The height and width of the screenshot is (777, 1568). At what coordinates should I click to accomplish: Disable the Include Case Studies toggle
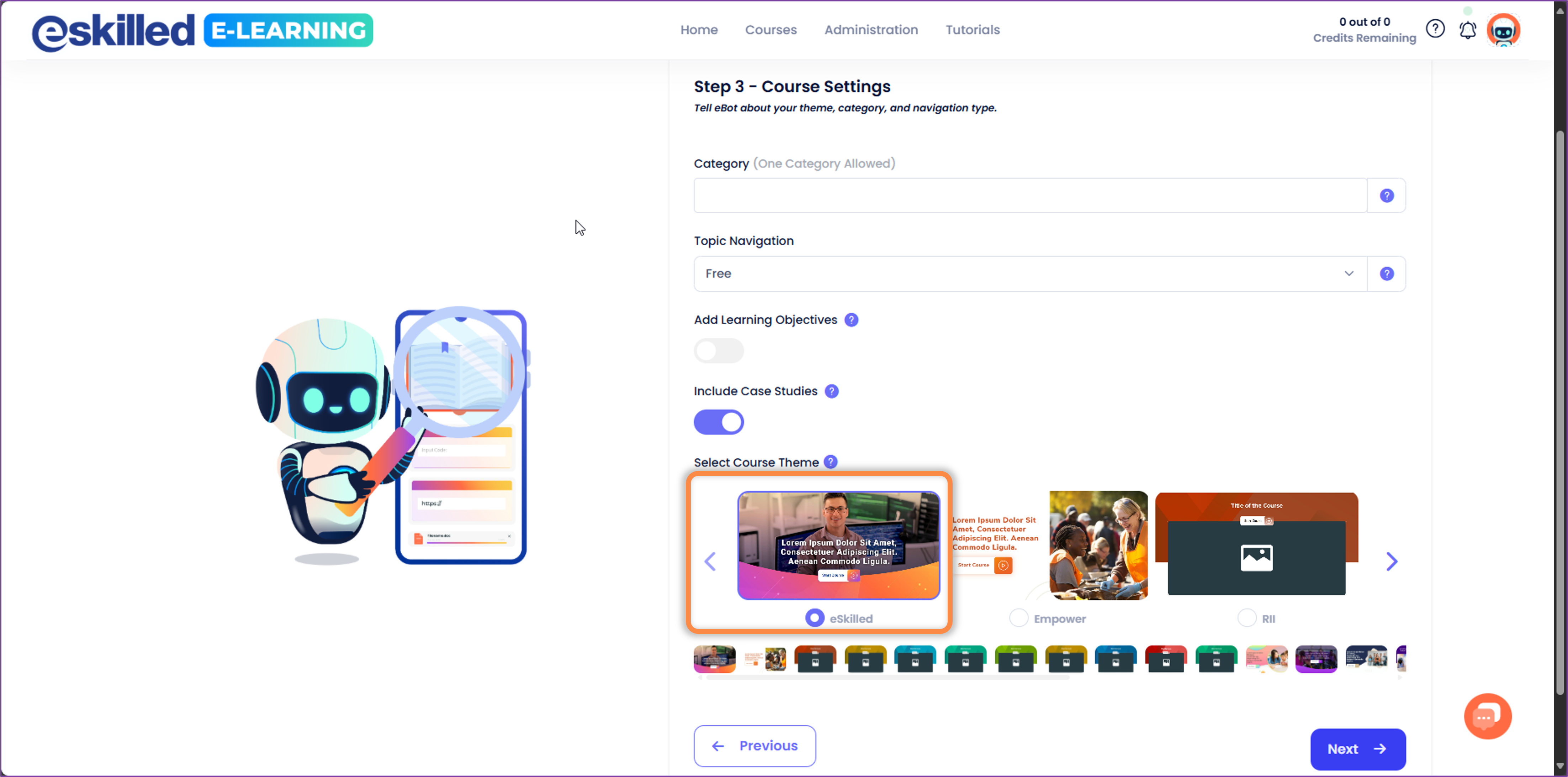pos(718,422)
